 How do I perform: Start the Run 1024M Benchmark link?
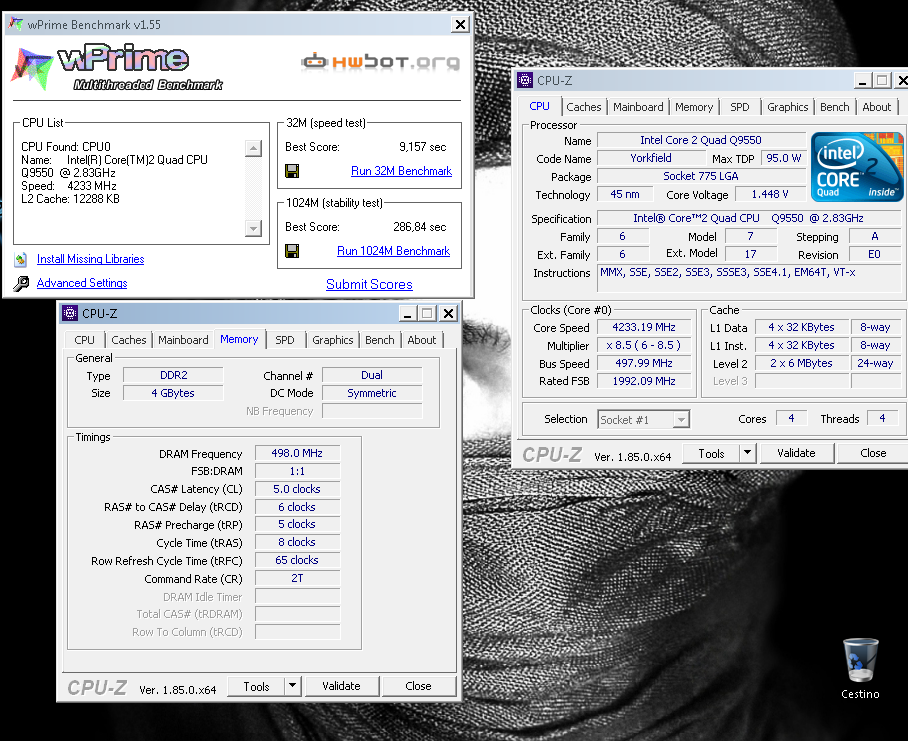[393, 251]
